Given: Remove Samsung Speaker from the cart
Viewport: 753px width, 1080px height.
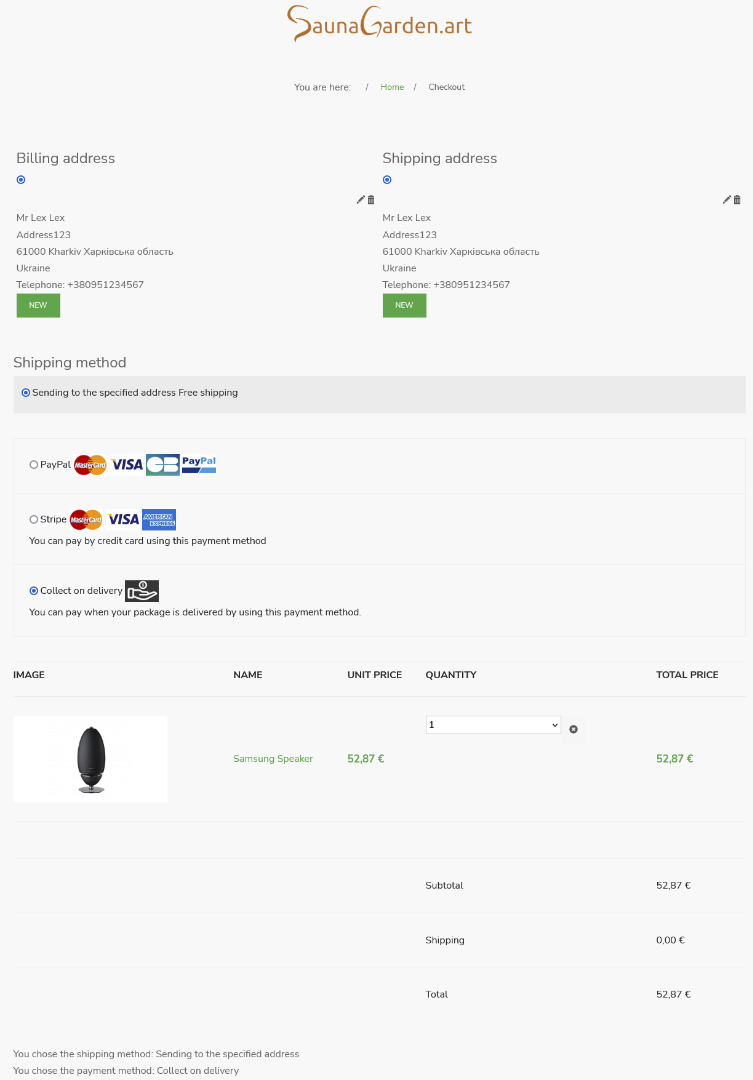Looking at the screenshot, I should pyautogui.click(x=573, y=729).
